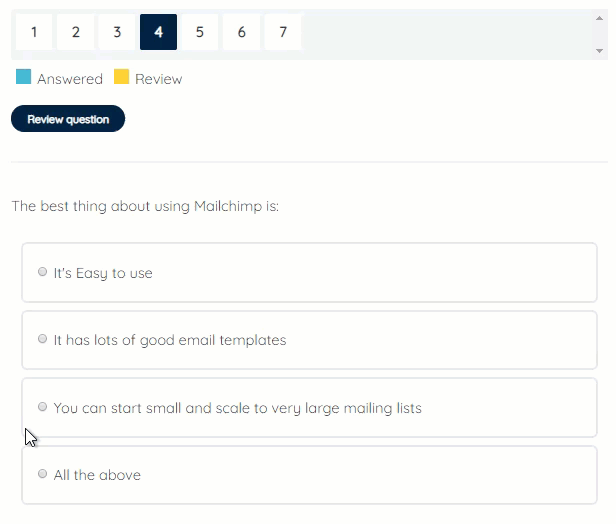The width and height of the screenshot is (616, 524).
Task: Select "All the above" radio button
Action: click(x=42, y=474)
